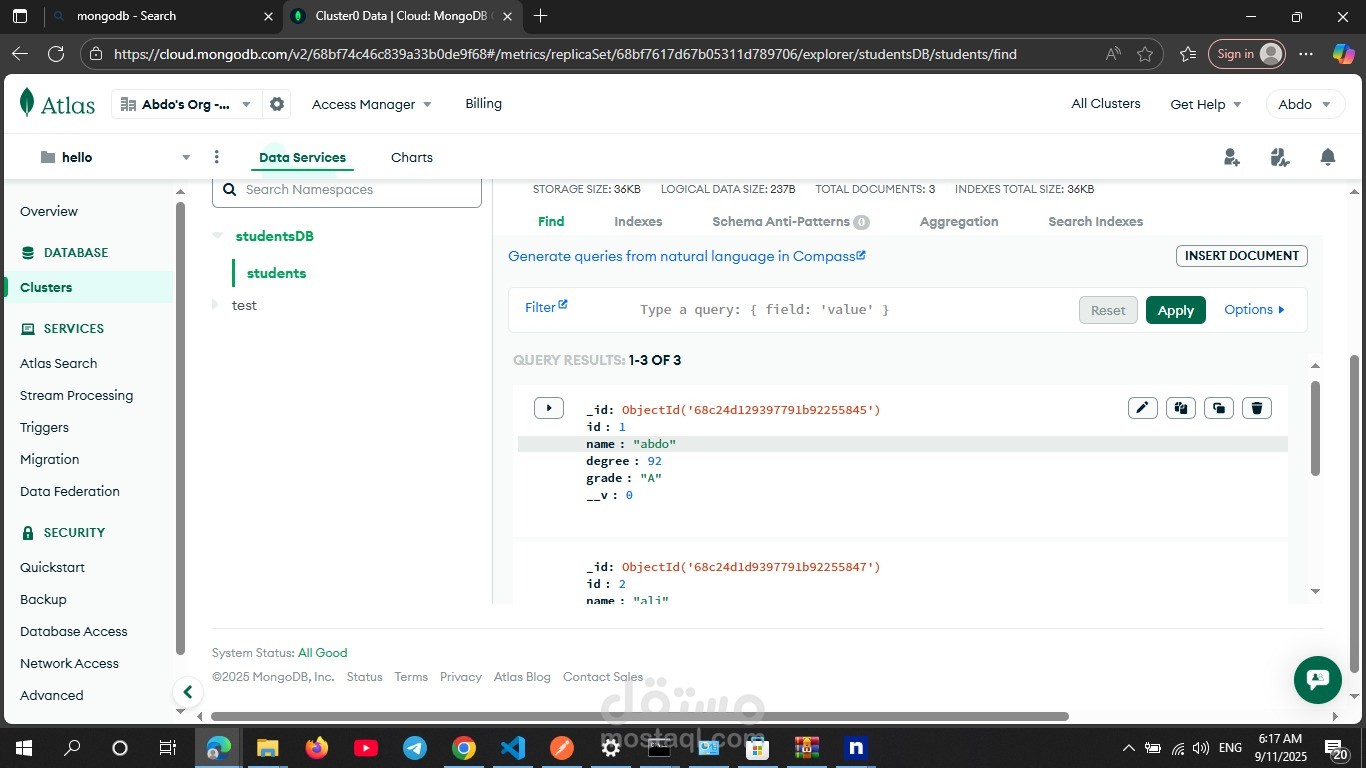The width and height of the screenshot is (1366, 768).
Task: Click the browser refresh icon
Action: click(x=56, y=54)
